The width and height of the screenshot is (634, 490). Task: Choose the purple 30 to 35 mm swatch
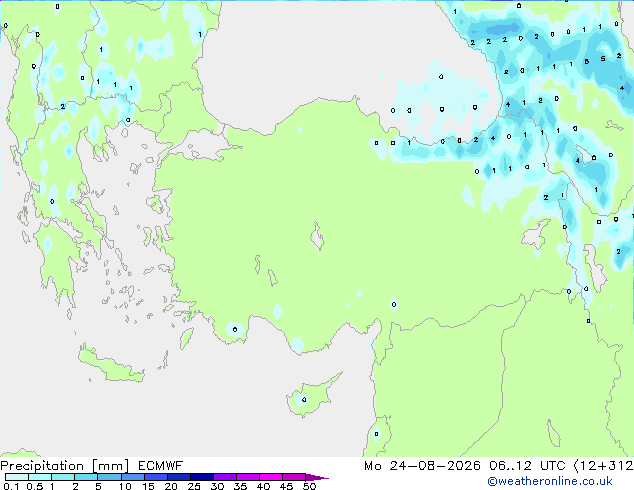click(x=225, y=477)
